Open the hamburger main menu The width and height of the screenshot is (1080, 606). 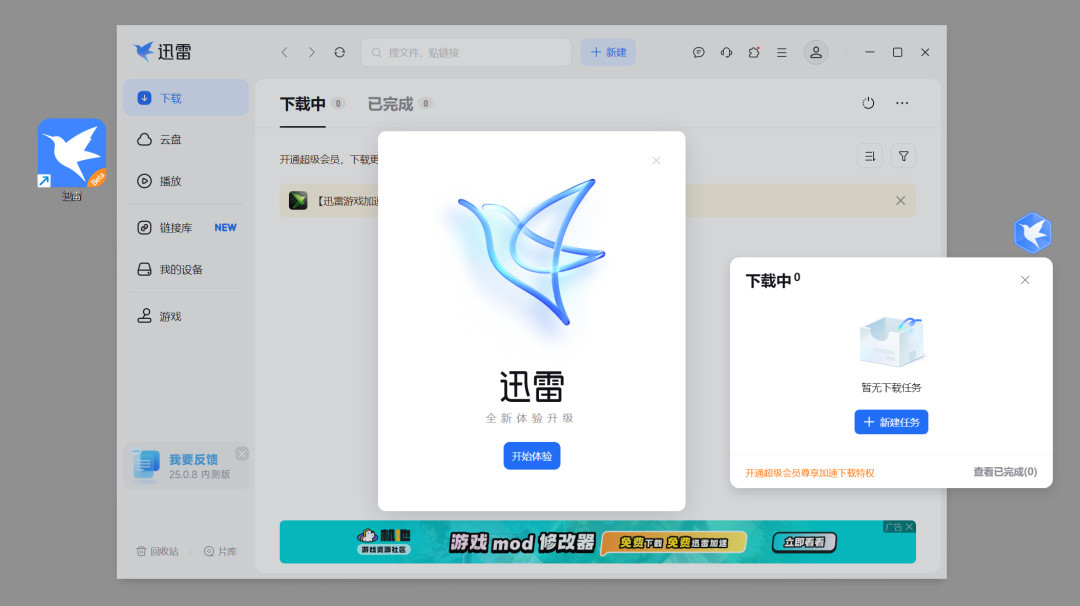pos(782,52)
